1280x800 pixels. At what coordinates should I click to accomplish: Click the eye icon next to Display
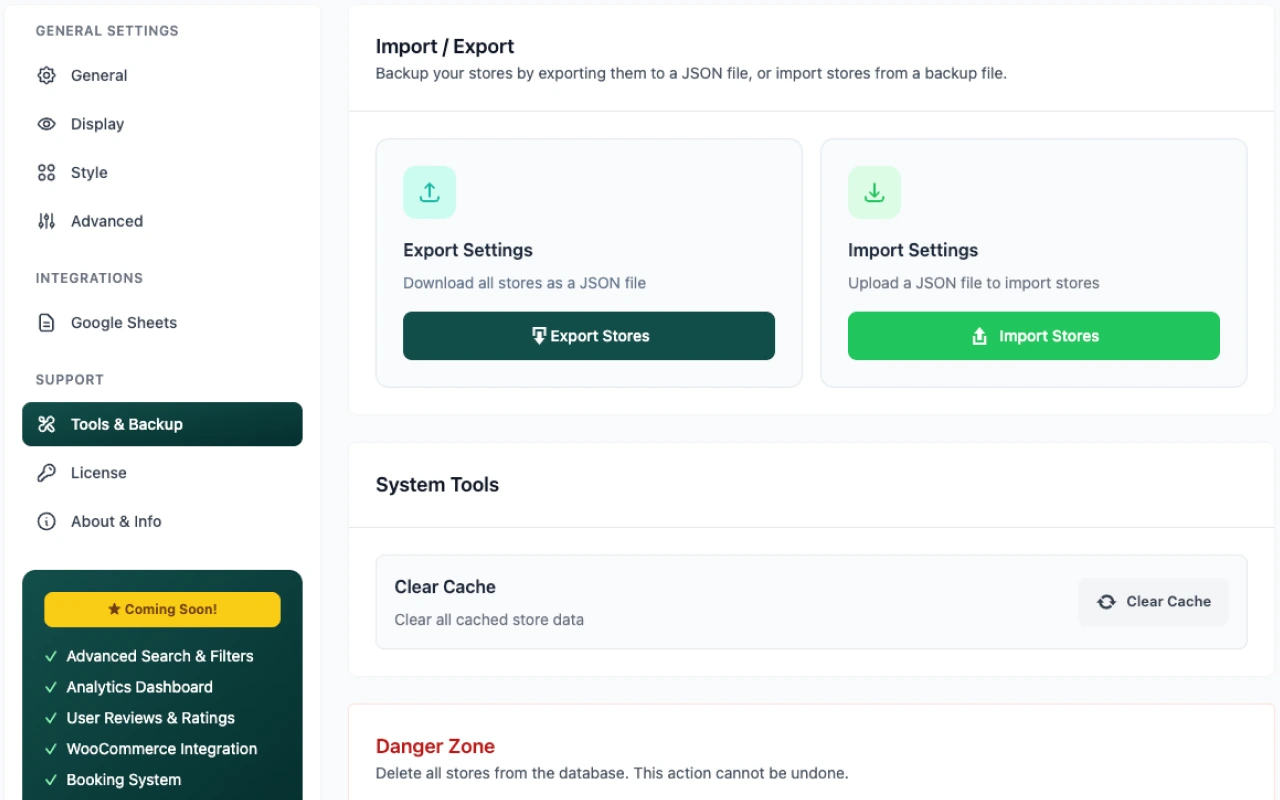[46, 124]
